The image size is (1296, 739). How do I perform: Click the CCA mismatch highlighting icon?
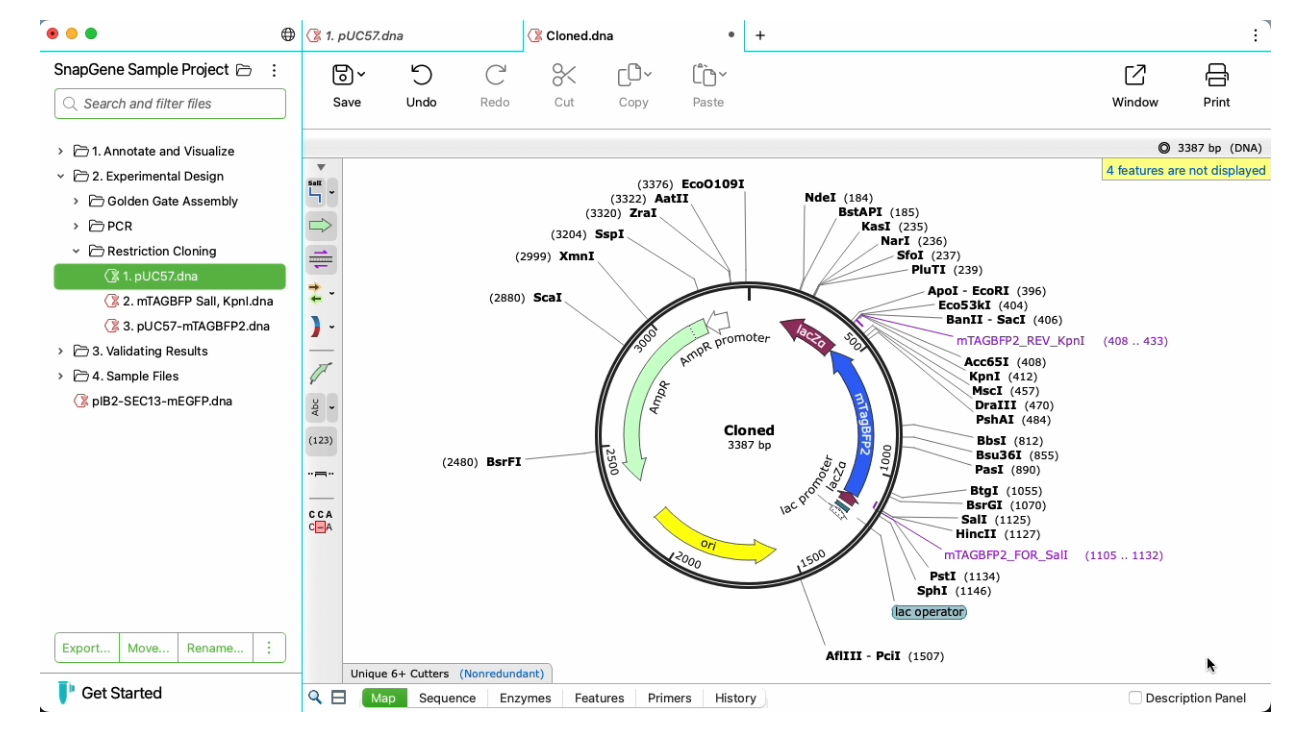pos(321,521)
